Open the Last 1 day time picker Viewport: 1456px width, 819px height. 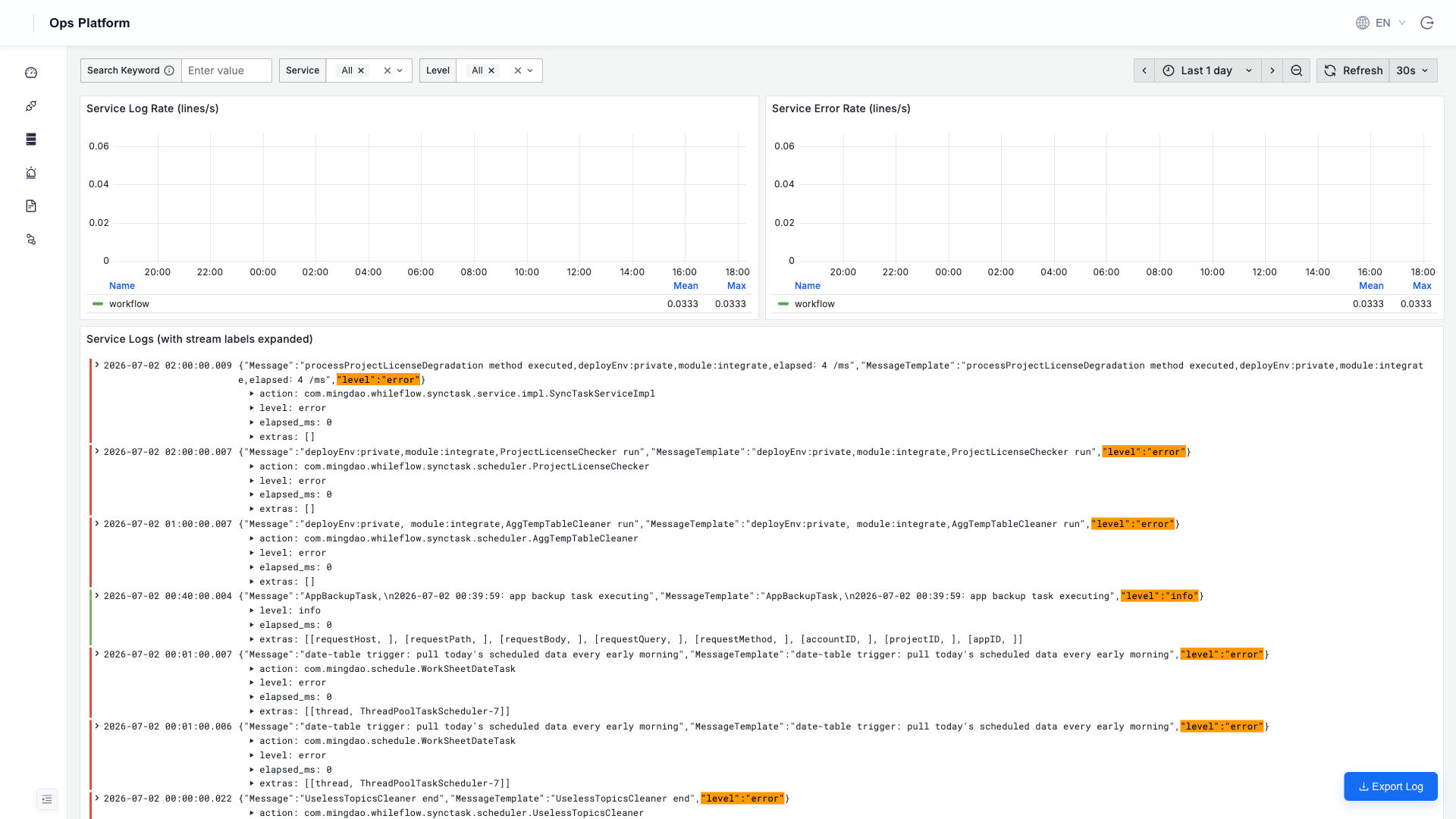(1208, 71)
